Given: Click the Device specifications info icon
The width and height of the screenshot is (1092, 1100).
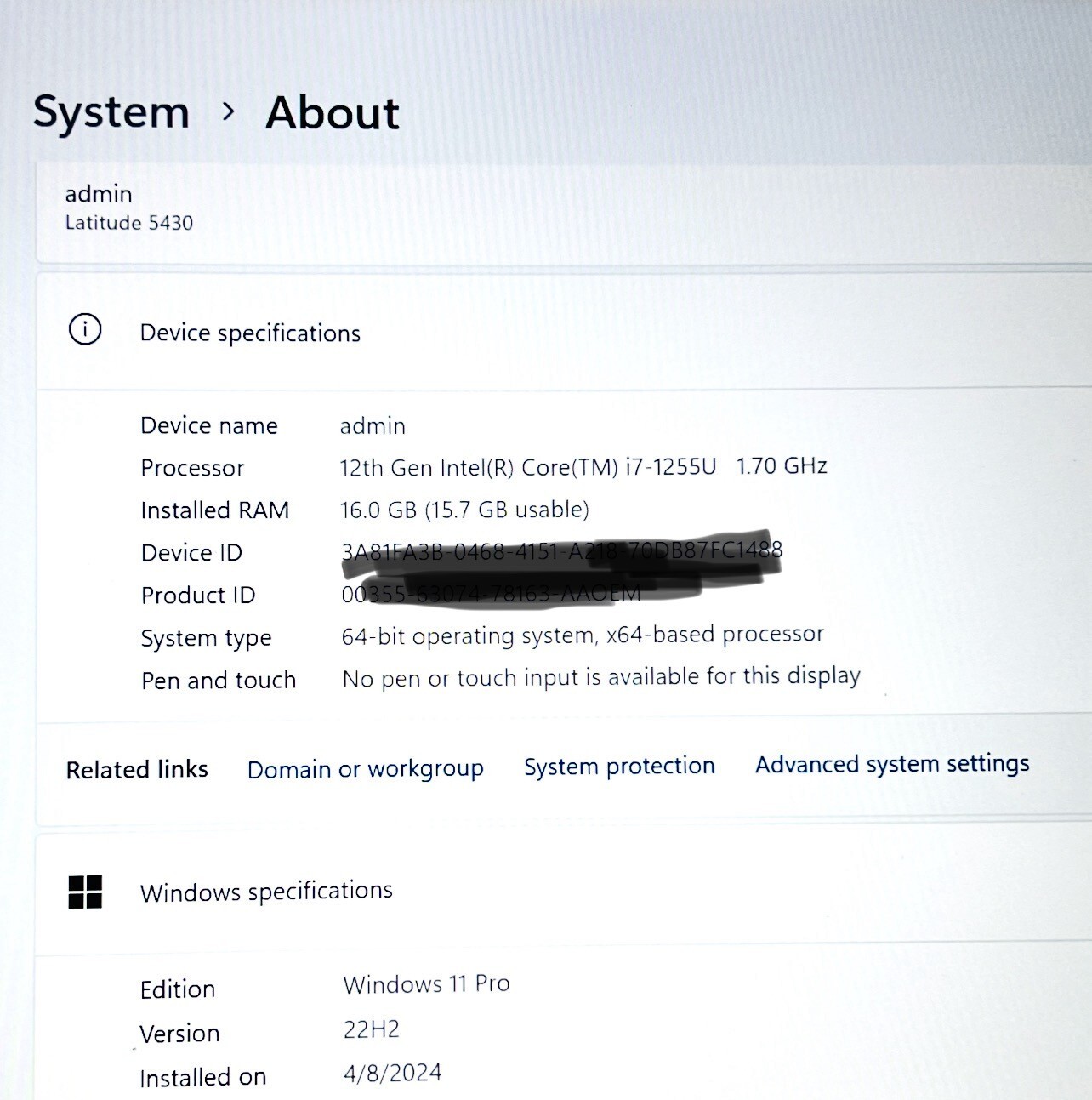Looking at the screenshot, I should click(x=85, y=329).
